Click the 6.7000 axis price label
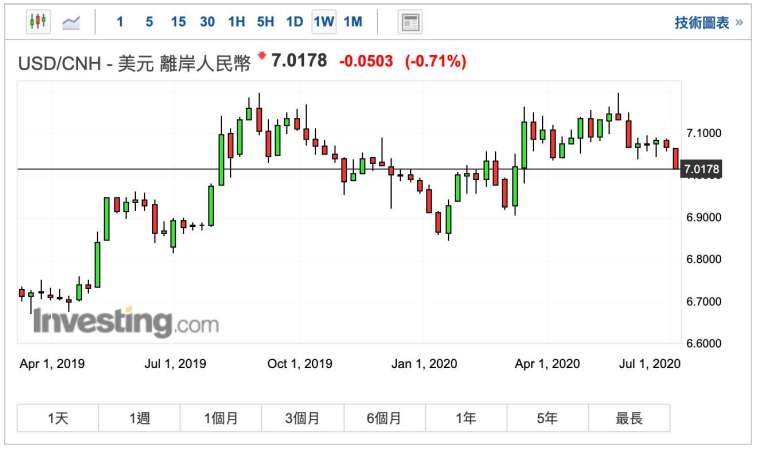 pos(704,302)
